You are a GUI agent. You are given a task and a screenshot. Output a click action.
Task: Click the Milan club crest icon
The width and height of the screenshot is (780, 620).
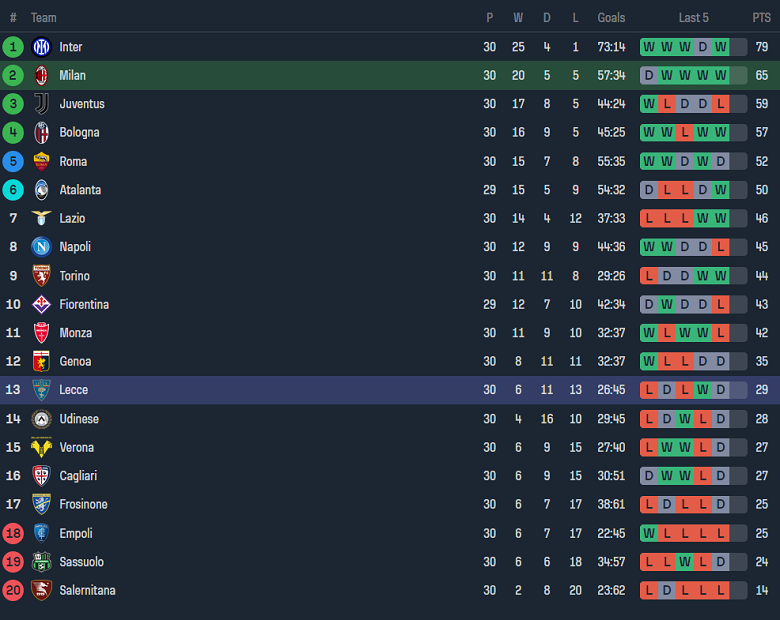41,75
